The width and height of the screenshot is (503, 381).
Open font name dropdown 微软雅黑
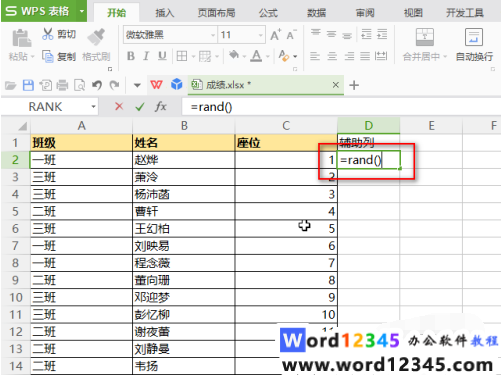click(x=213, y=35)
